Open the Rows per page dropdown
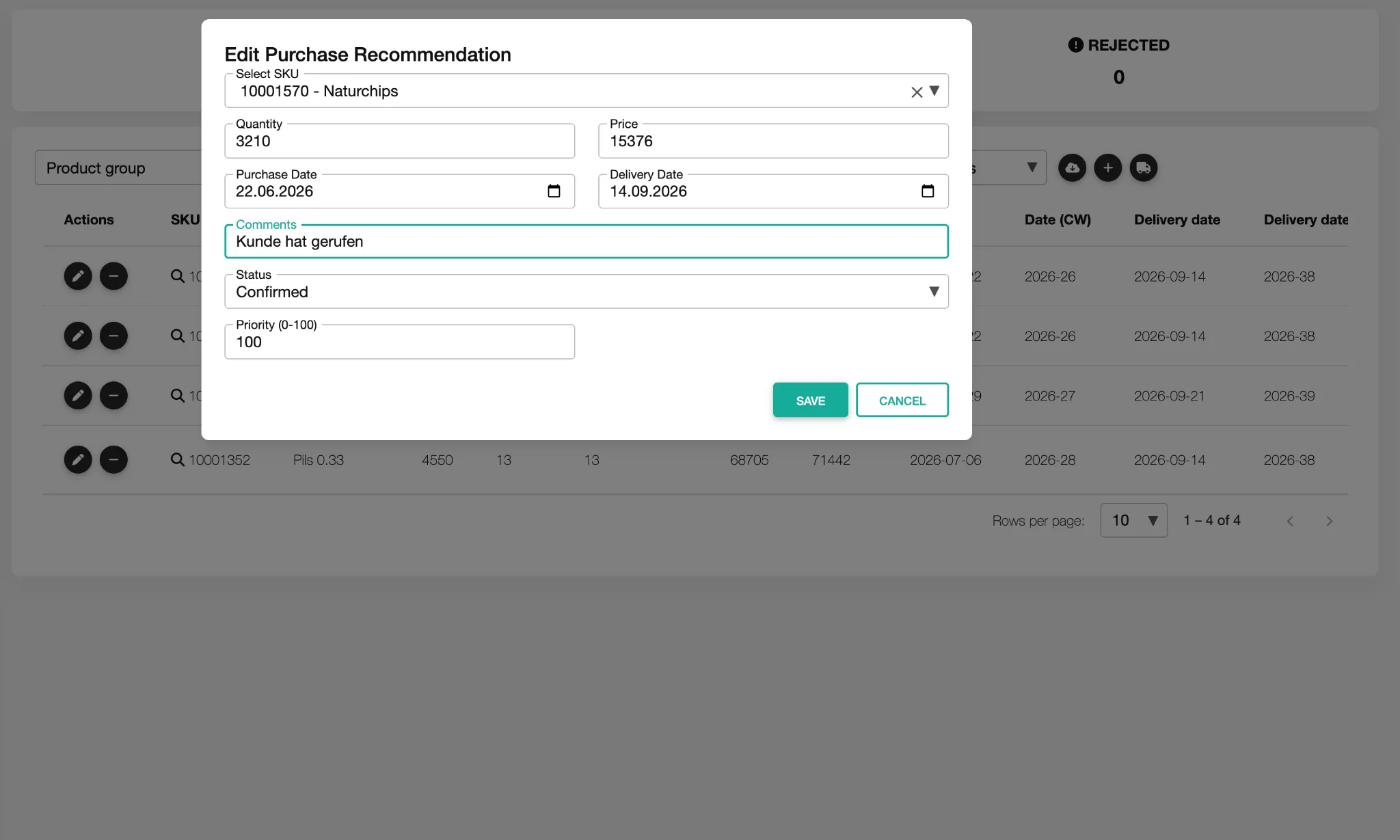 pyautogui.click(x=1133, y=520)
